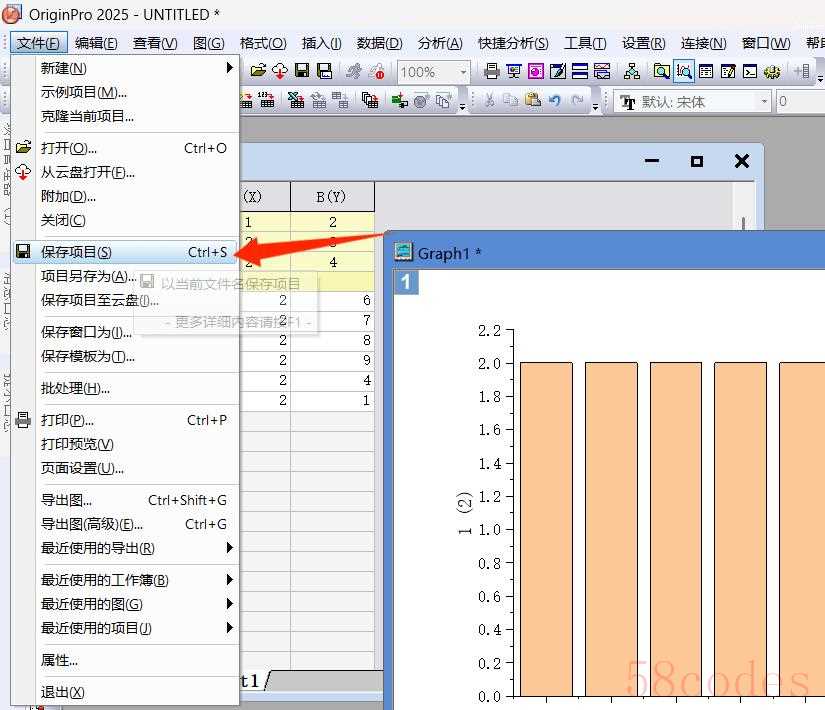This screenshot has height=710, width=825.
Task: Open the 窗口(W) menu
Action: click(766, 43)
